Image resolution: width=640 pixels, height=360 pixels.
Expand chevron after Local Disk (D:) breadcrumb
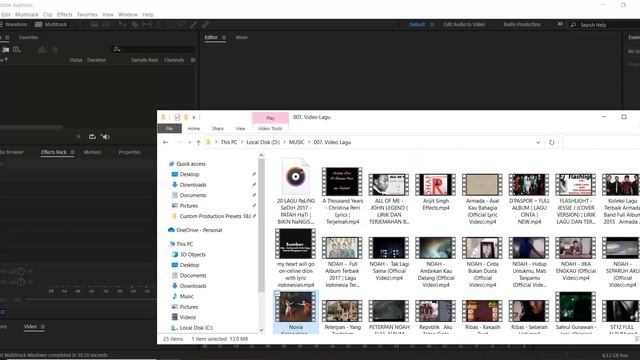tap(284, 142)
